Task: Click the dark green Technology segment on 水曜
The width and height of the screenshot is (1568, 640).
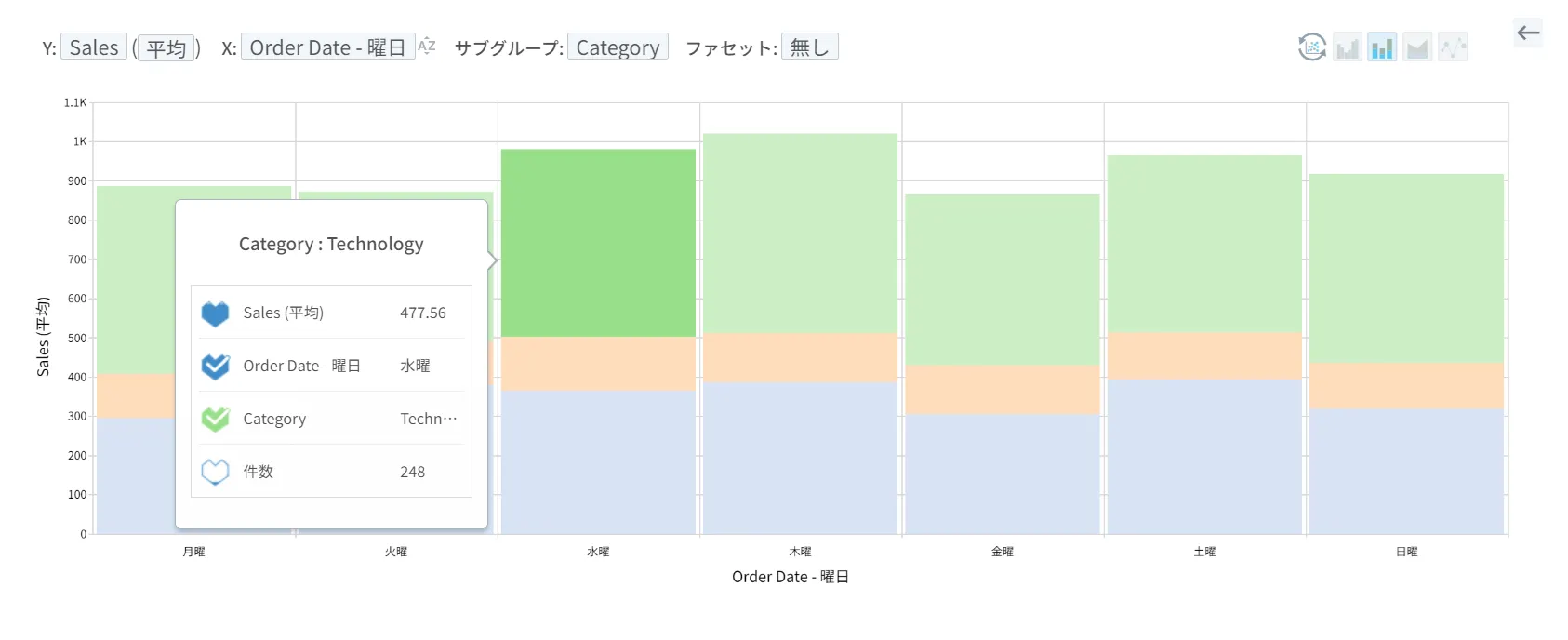Action: [x=598, y=243]
